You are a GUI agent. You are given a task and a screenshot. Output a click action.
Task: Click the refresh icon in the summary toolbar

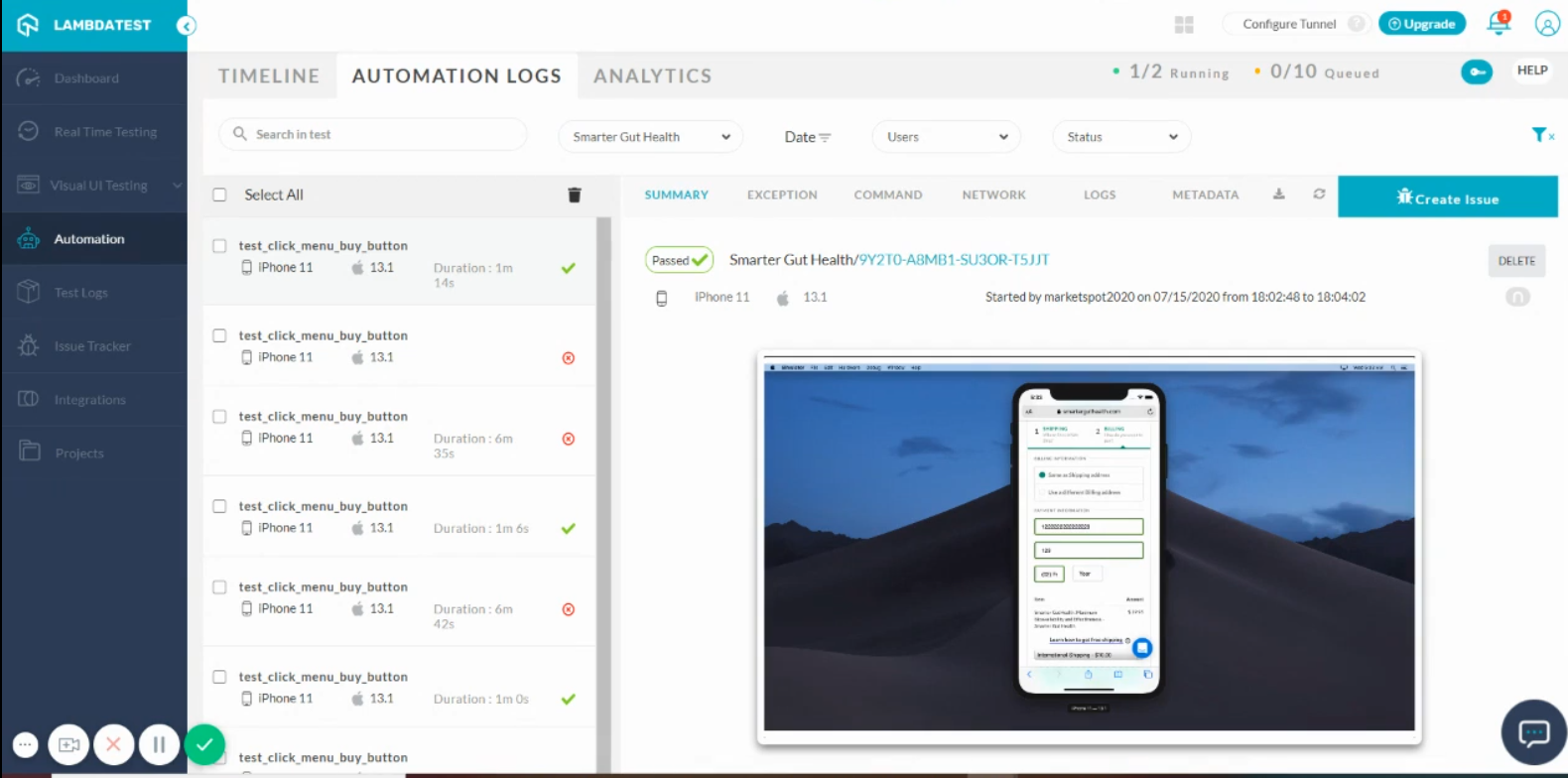(x=1319, y=194)
